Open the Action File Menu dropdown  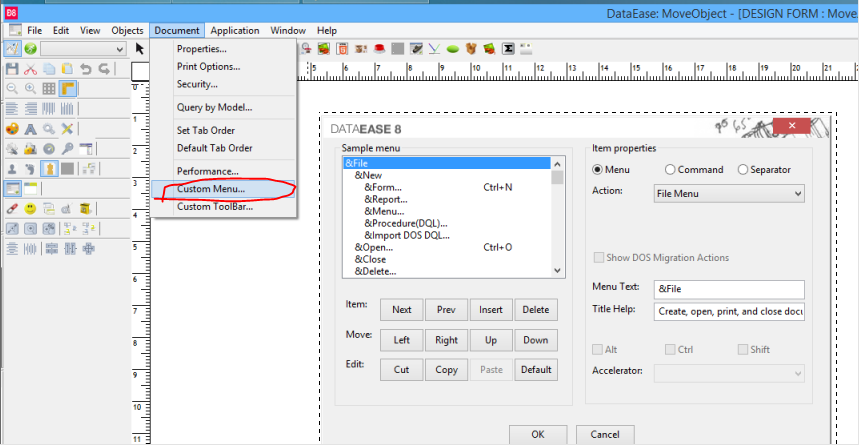pyautogui.click(x=729, y=193)
